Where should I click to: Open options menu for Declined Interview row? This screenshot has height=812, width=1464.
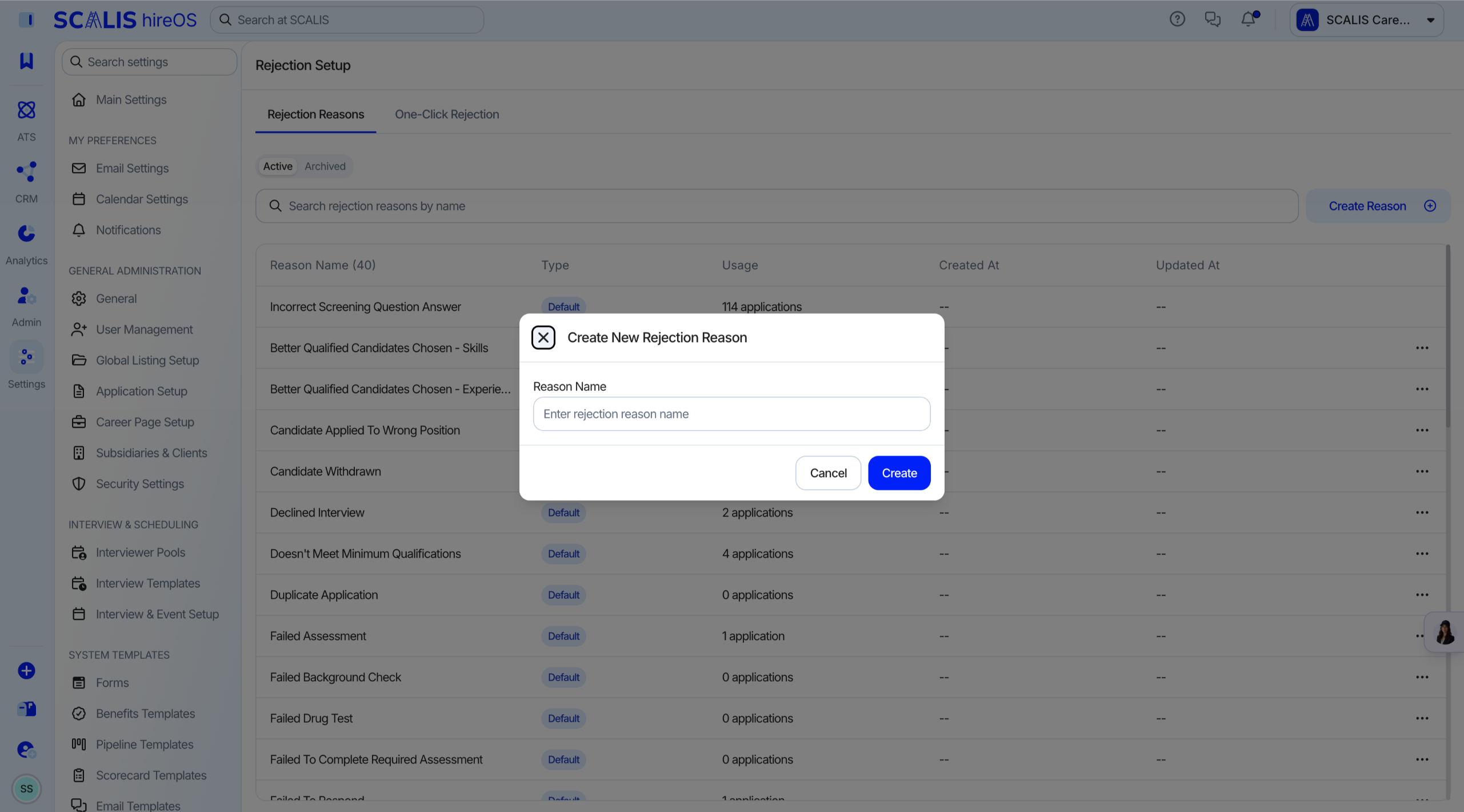tap(1422, 512)
